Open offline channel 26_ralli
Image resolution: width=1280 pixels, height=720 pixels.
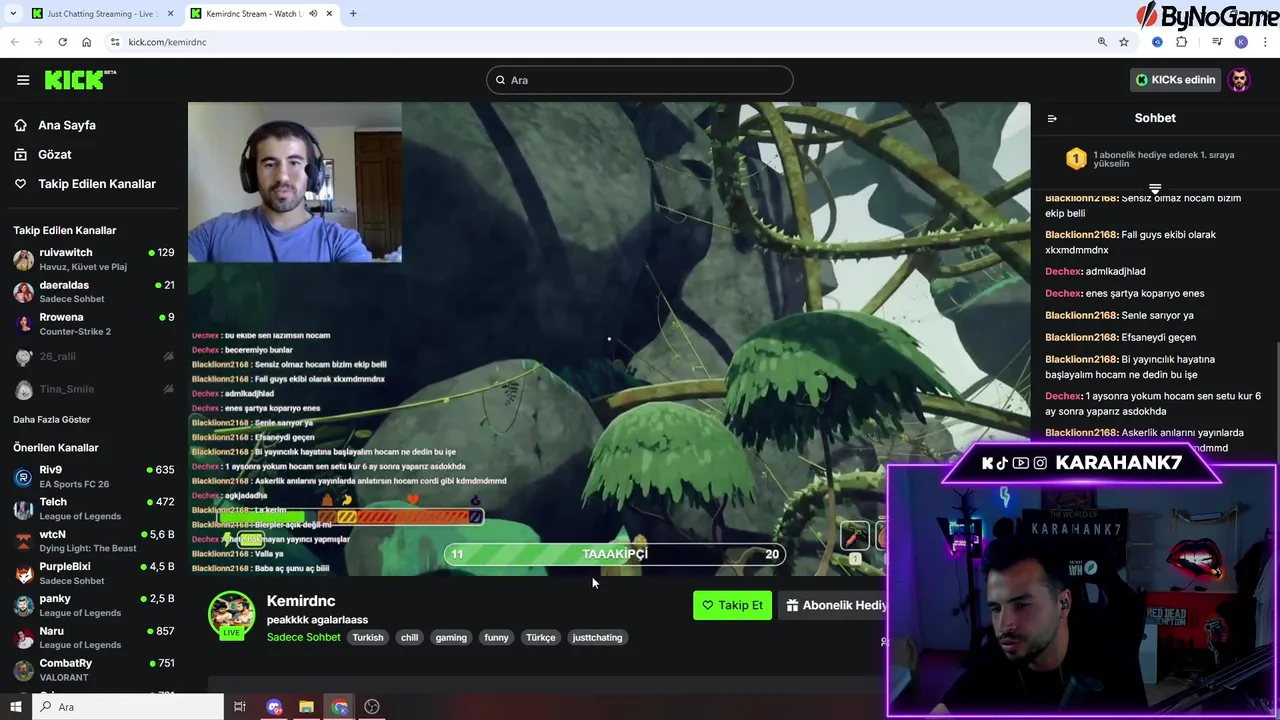[x=94, y=356]
